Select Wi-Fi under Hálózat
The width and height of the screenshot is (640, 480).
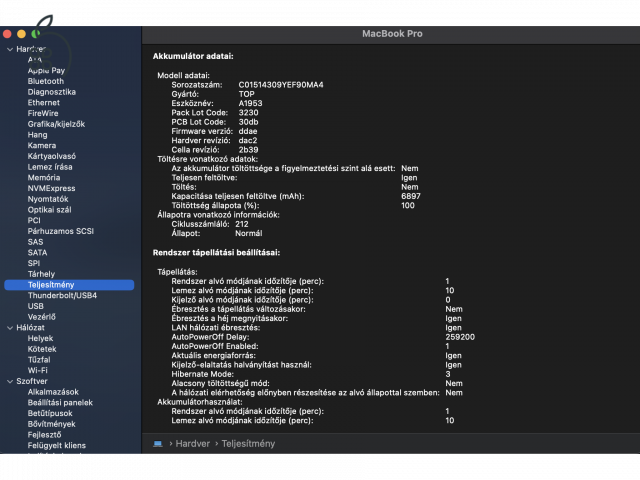pyautogui.click(x=38, y=370)
